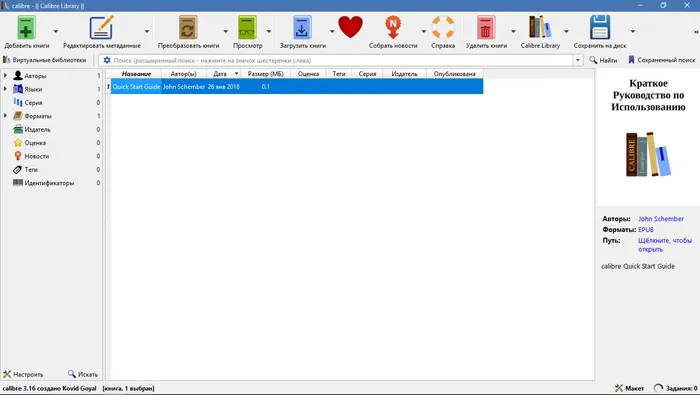This screenshot has width=700, height=395.
Task: Open Просмотр dropdown arrow
Action: pyautogui.click(x=269, y=31)
